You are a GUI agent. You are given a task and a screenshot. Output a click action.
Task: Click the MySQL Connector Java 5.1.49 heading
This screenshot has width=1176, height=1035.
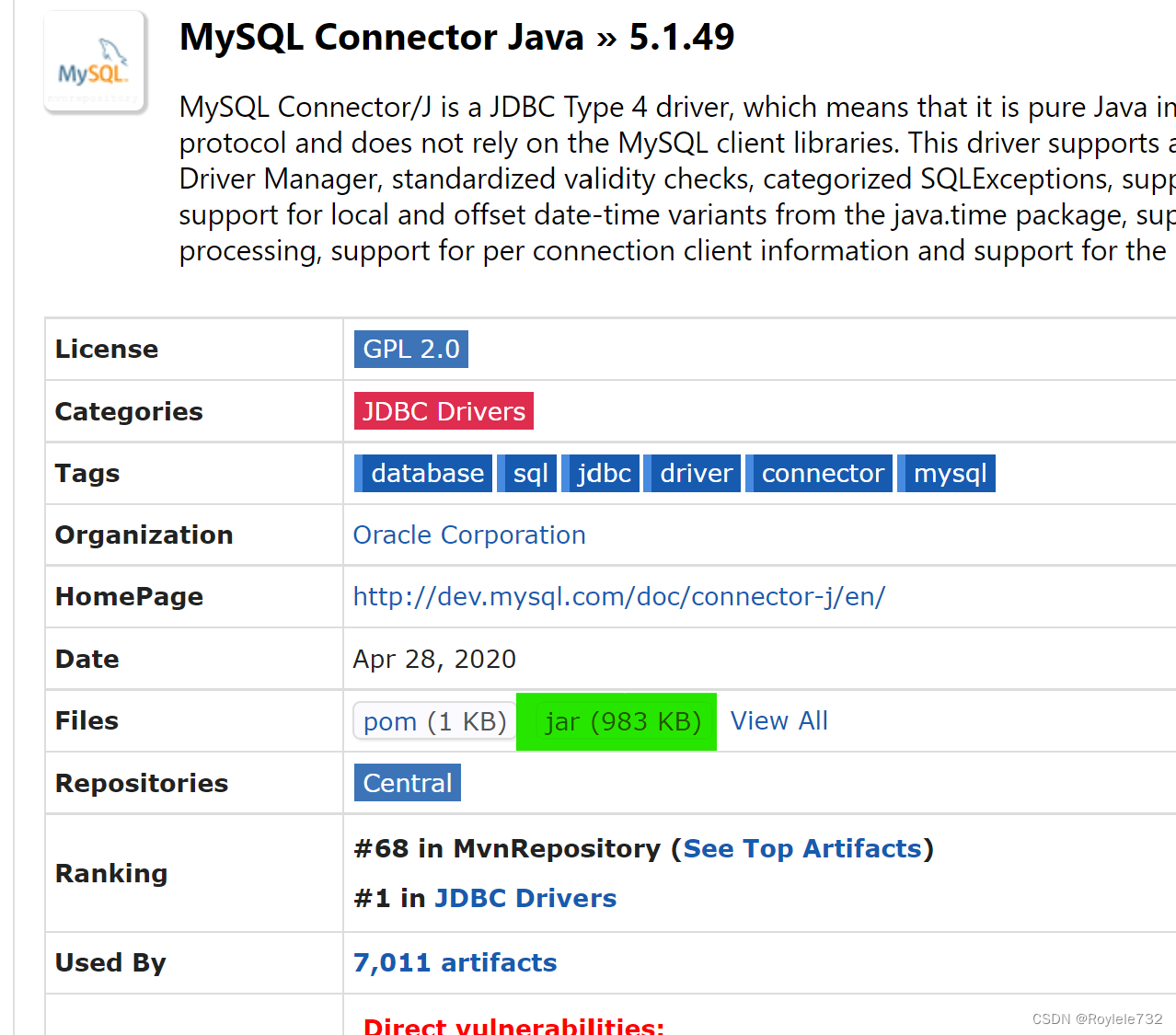click(456, 38)
